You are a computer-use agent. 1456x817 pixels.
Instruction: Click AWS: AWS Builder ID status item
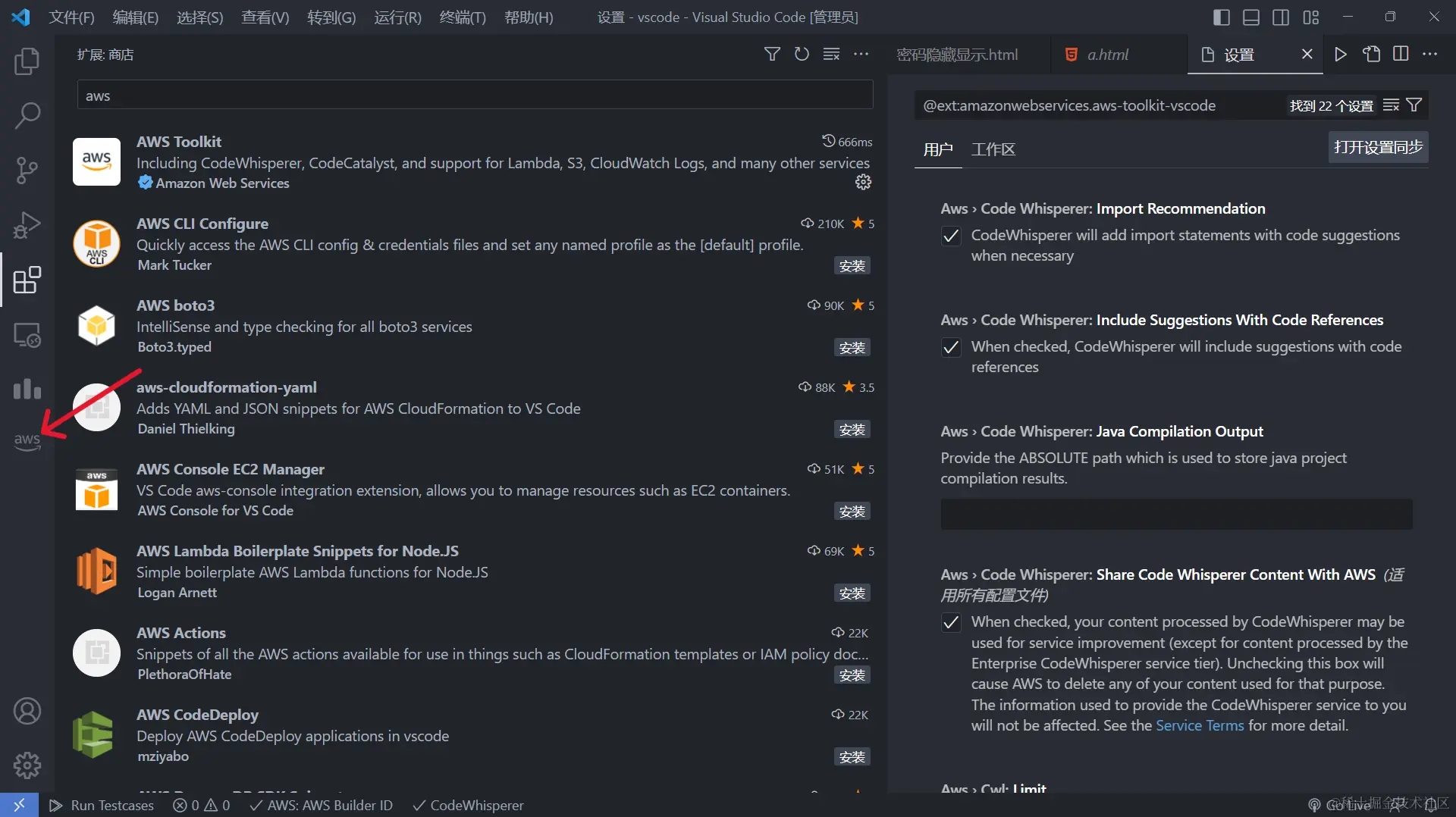321,805
